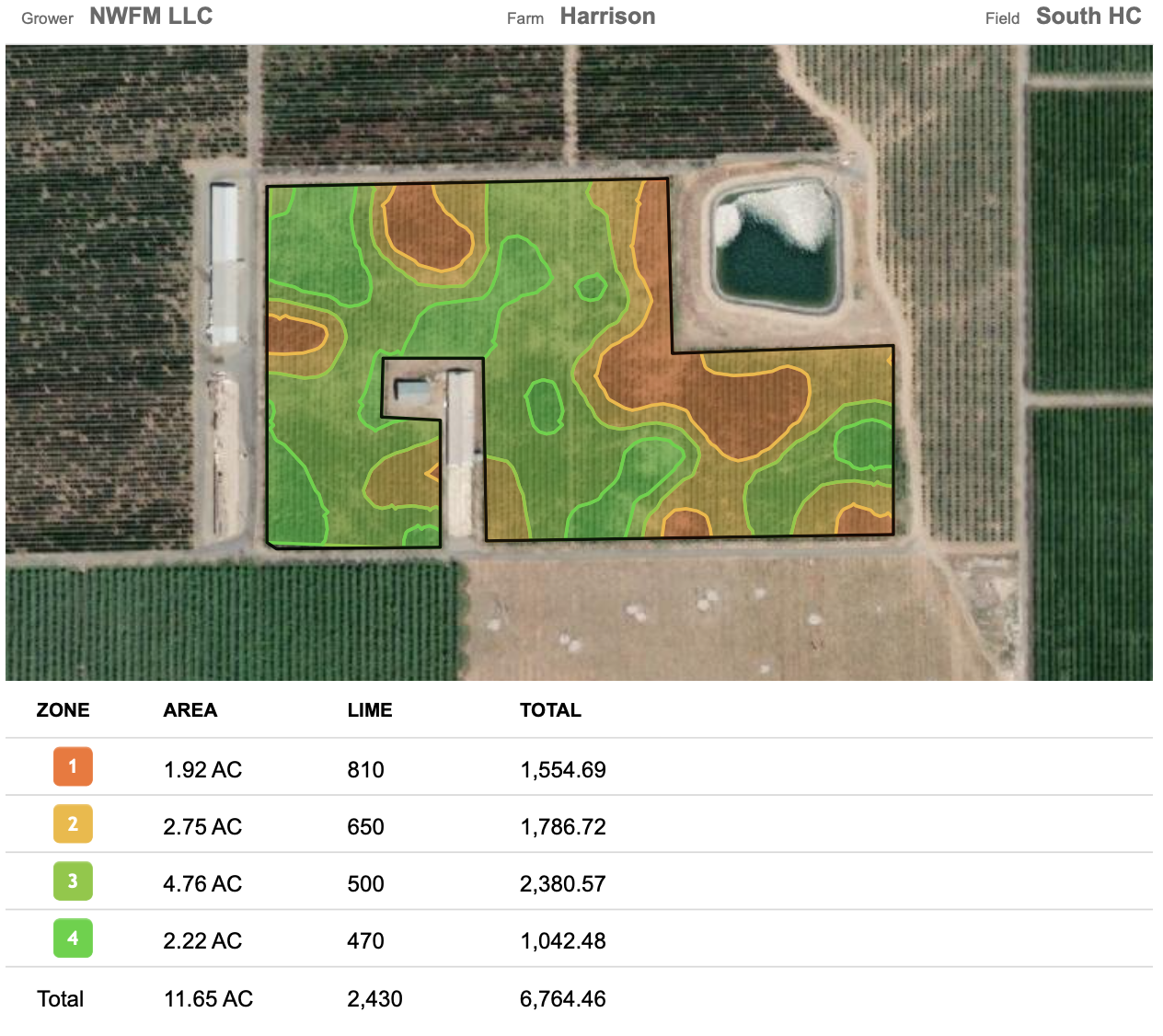Click the farm name Harrison
This screenshot has height=1036, width=1163.
[606, 16]
